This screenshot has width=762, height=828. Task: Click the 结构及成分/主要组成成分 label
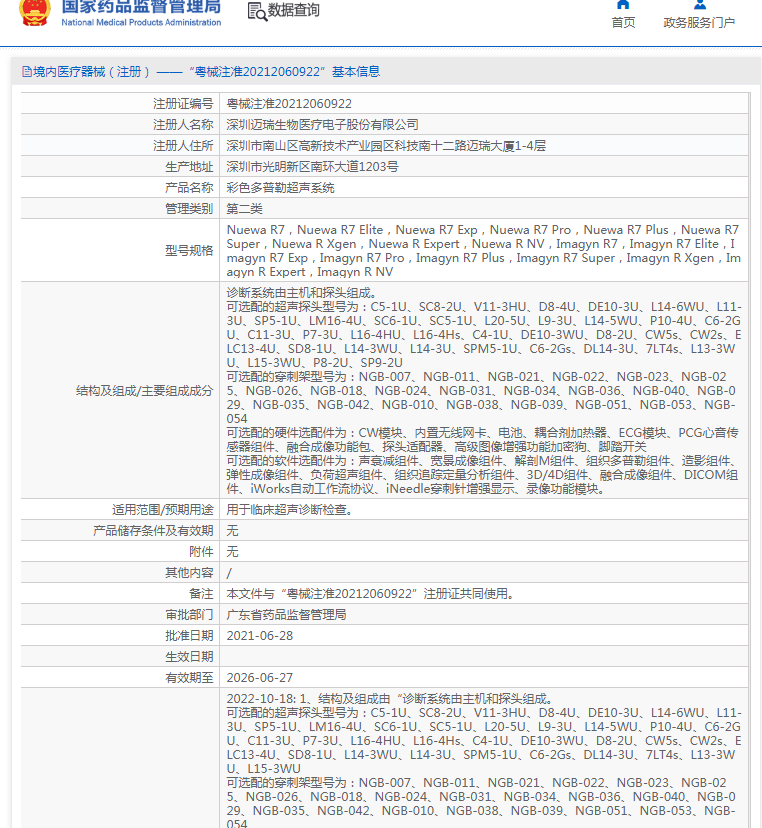(144, 391)
